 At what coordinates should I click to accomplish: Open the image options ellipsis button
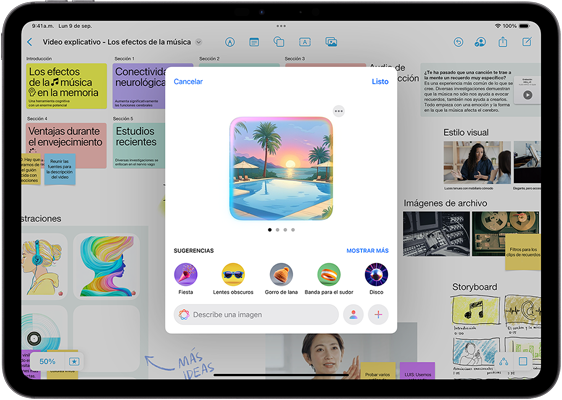pos(339,111)
